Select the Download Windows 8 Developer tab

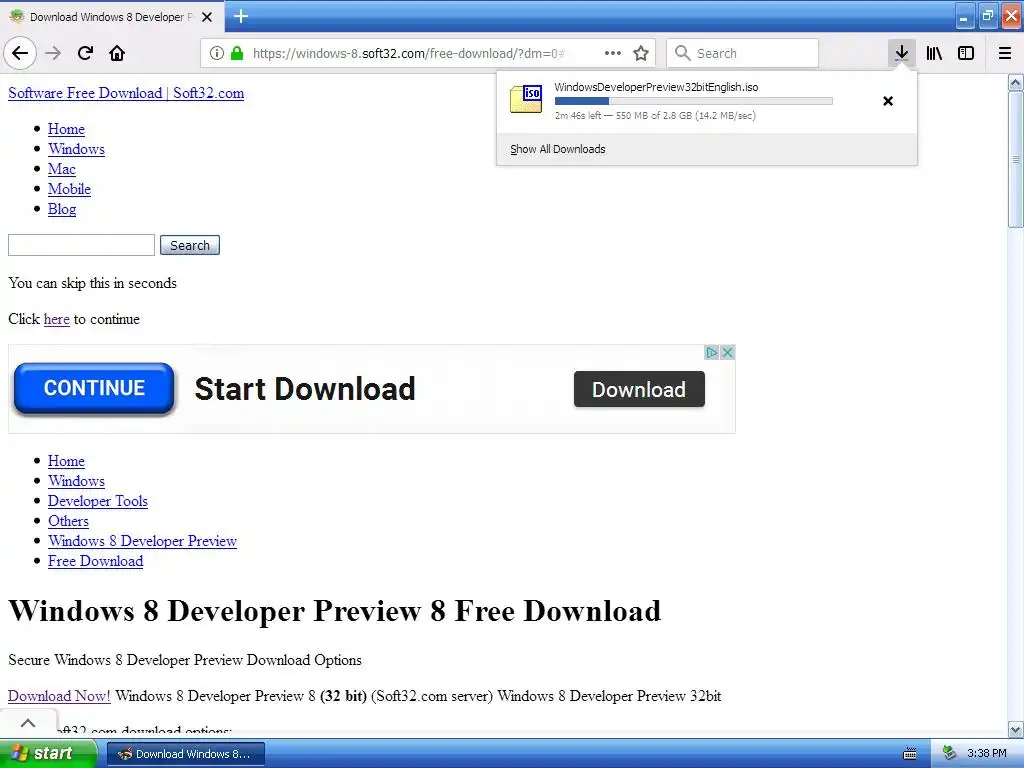pos(112,17)
